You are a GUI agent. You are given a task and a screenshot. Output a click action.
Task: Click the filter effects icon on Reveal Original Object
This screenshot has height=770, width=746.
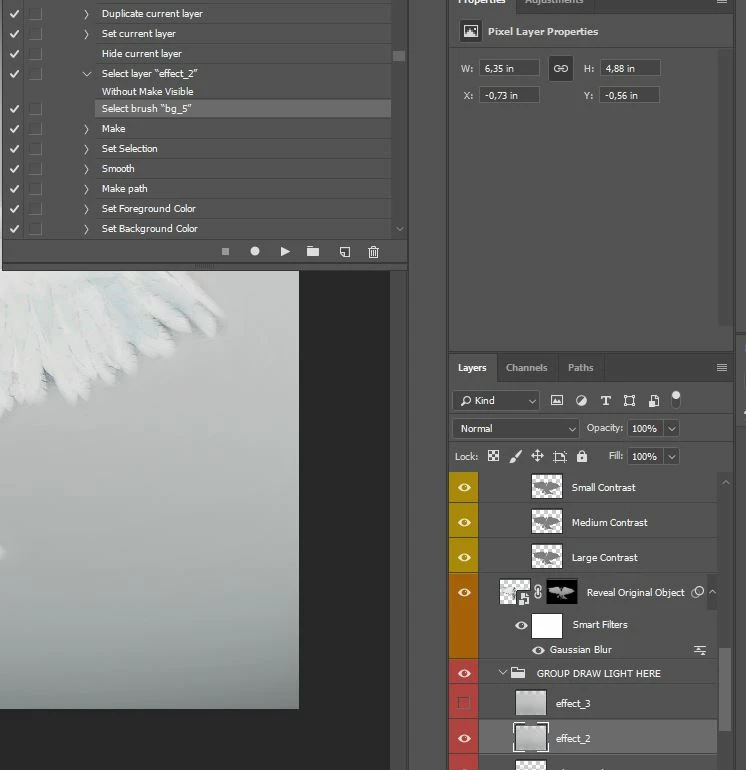click(x=697, y=592)
